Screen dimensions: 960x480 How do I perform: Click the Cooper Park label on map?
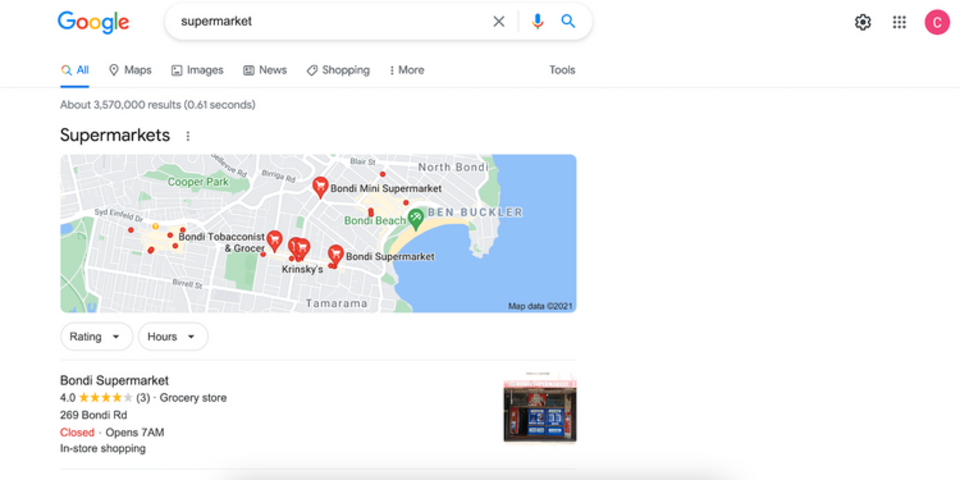[x=198, y=182]
